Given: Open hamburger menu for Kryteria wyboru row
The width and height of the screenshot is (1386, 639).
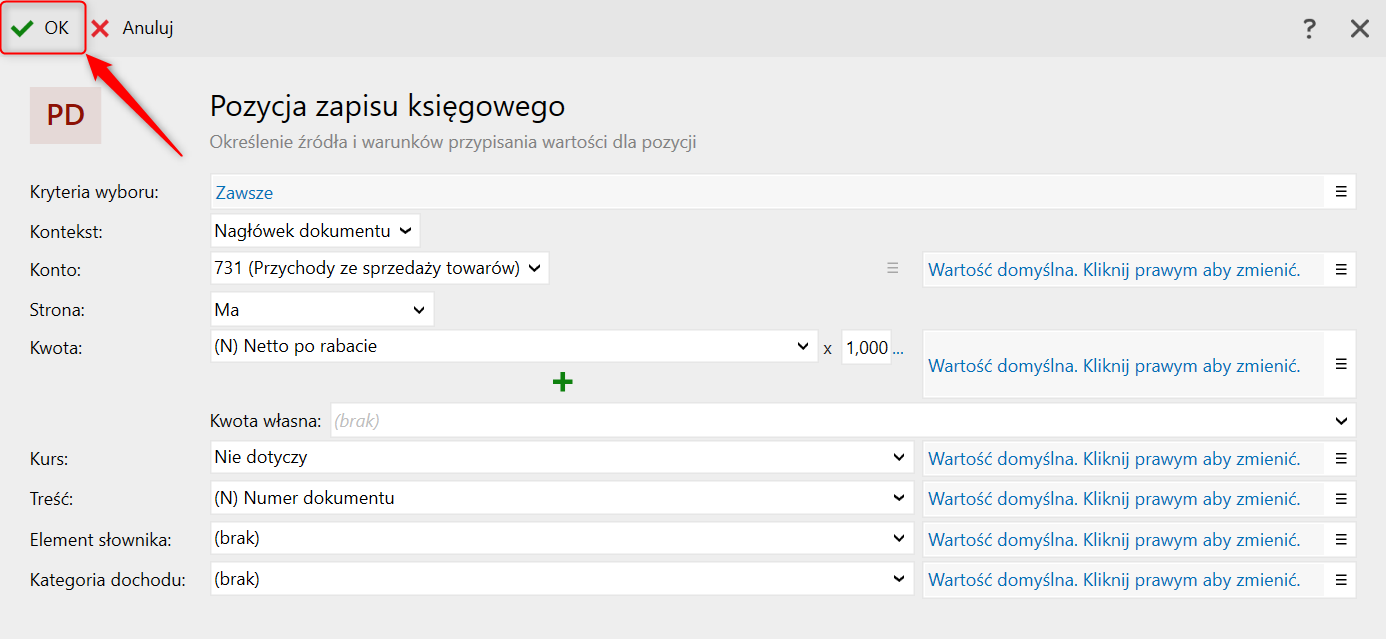Looking at the screenshot, I should [x=1341, y=192].
